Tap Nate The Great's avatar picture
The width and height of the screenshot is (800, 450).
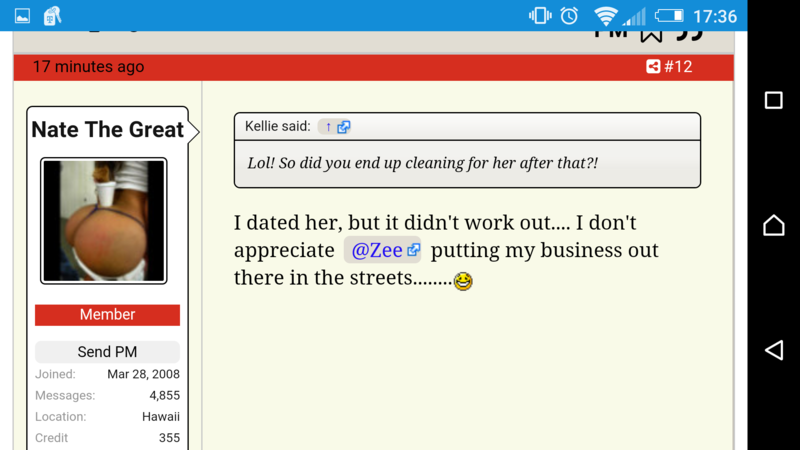click(104, 220)
